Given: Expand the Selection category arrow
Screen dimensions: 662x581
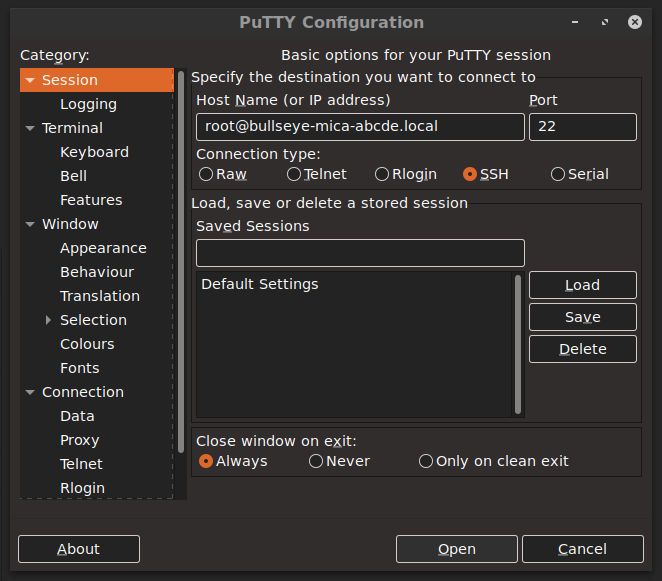Looking at the screenshot, I should click(48, 320).
